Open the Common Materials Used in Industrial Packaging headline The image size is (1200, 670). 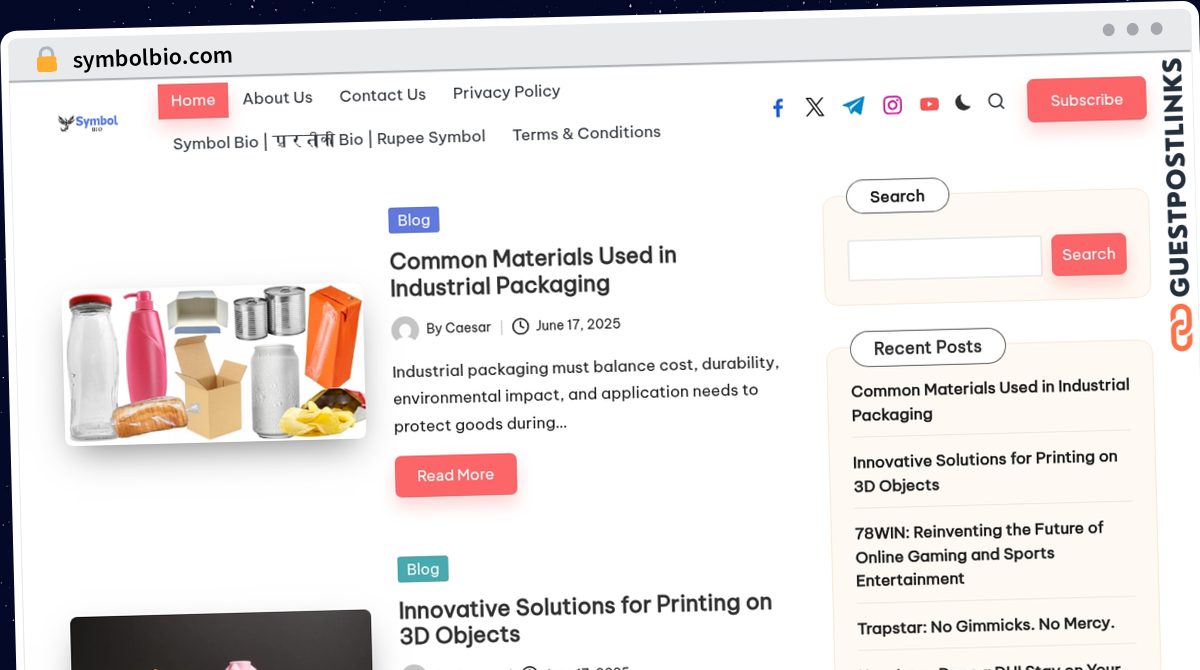click(533, 271)
